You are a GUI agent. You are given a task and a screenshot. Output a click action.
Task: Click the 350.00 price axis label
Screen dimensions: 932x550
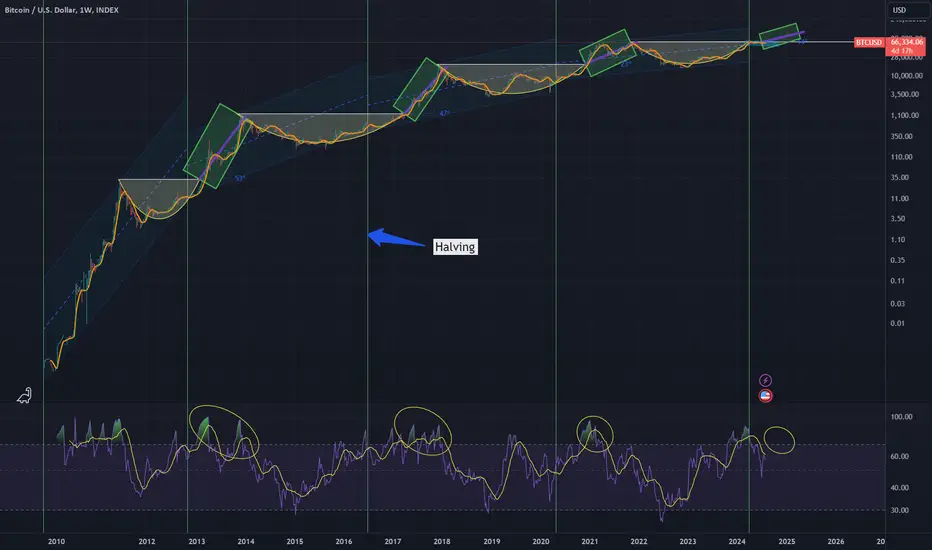[901, 136]
